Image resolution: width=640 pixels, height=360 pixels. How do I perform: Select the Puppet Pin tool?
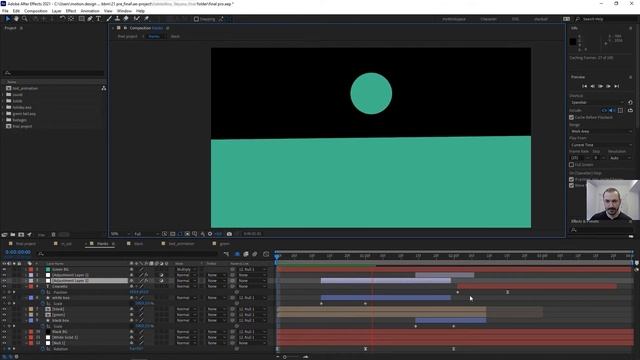[146, 19]
